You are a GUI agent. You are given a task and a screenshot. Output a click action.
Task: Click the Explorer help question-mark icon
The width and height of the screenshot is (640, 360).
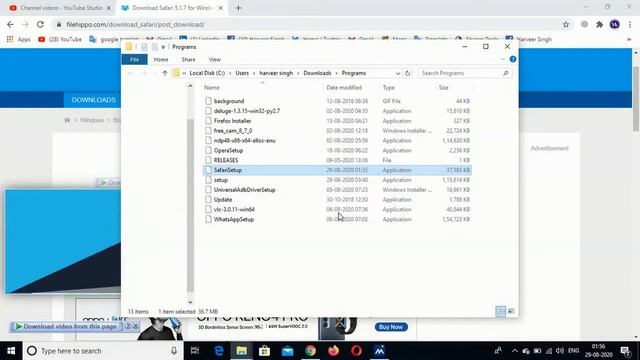[513, 59]
